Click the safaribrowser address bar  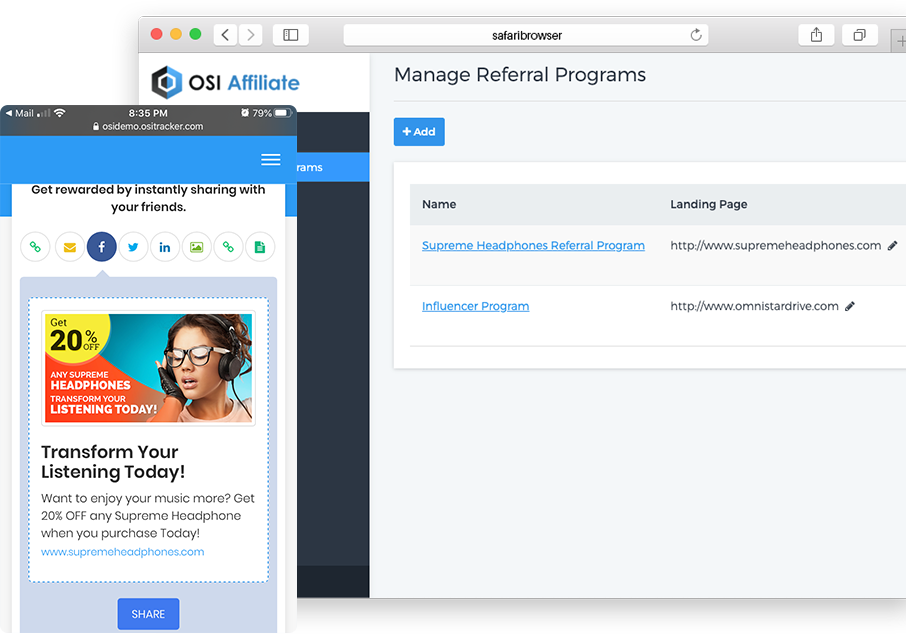(x=525, y=35)
